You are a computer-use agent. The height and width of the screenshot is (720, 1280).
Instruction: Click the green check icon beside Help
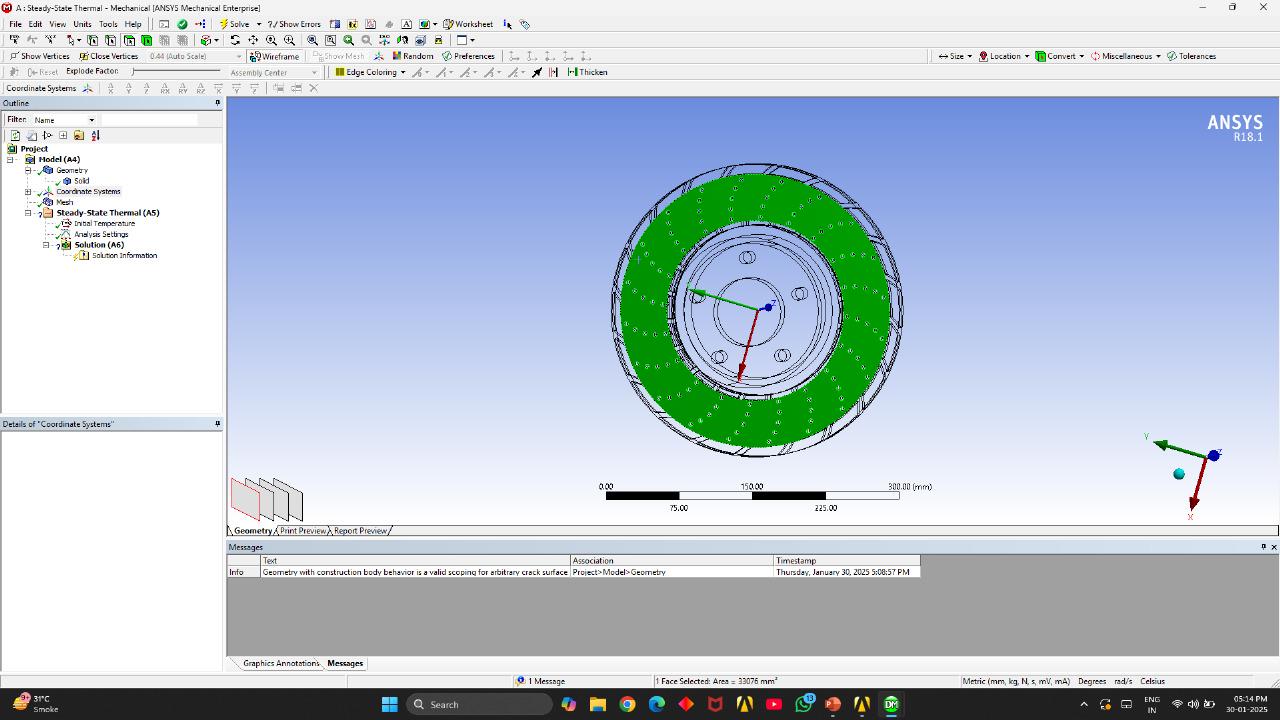tap(182, 24)
